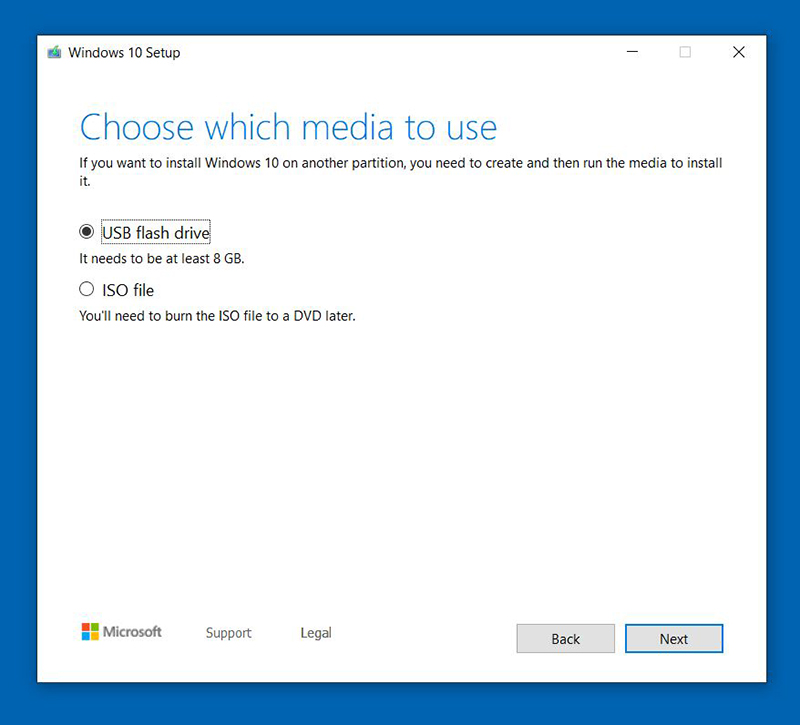Click the four-color Microsoft logo squares
800x725 pixels.
pos(90,632)
